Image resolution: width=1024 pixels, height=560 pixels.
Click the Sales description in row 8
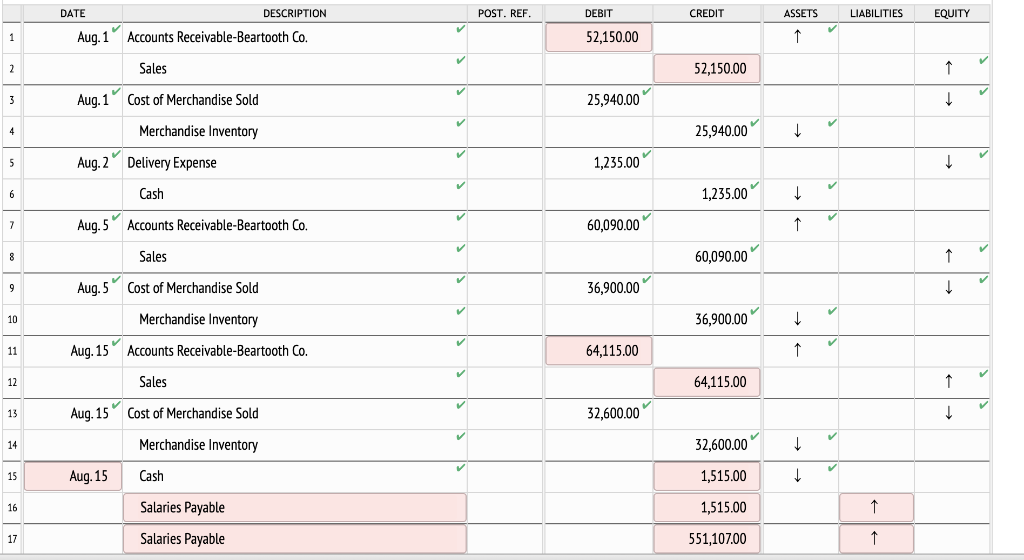click(153, 257)
